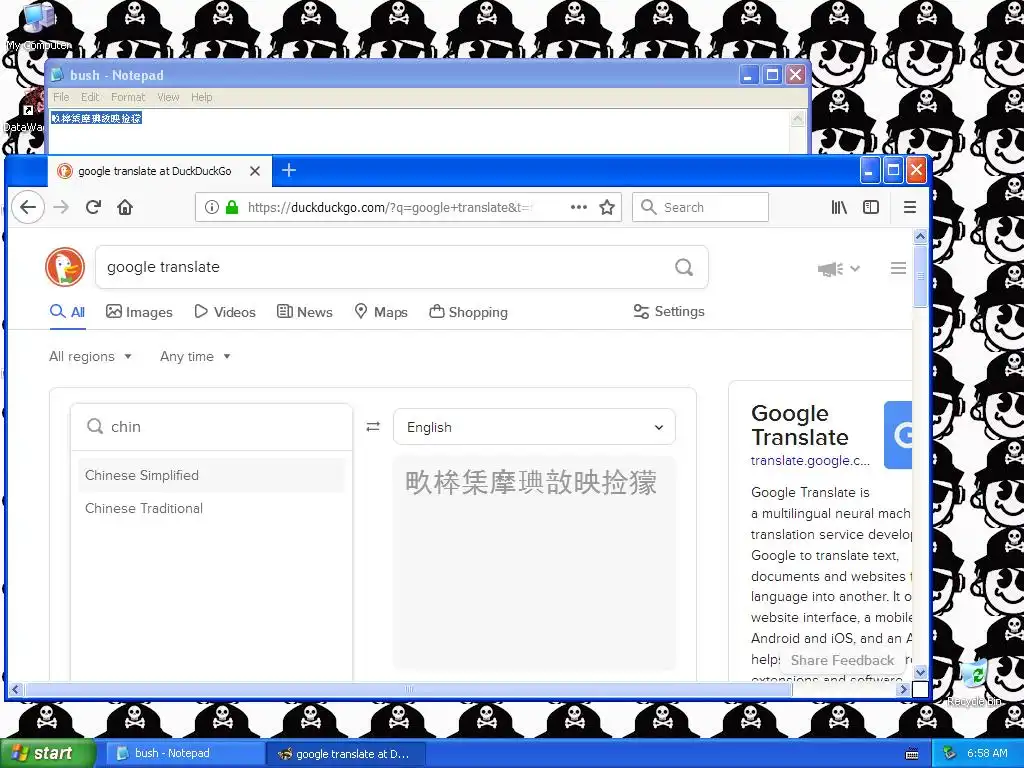Open the megaphone announcements icon
The height and width of the screenshot is (768, 1024).
coord(830,268)
